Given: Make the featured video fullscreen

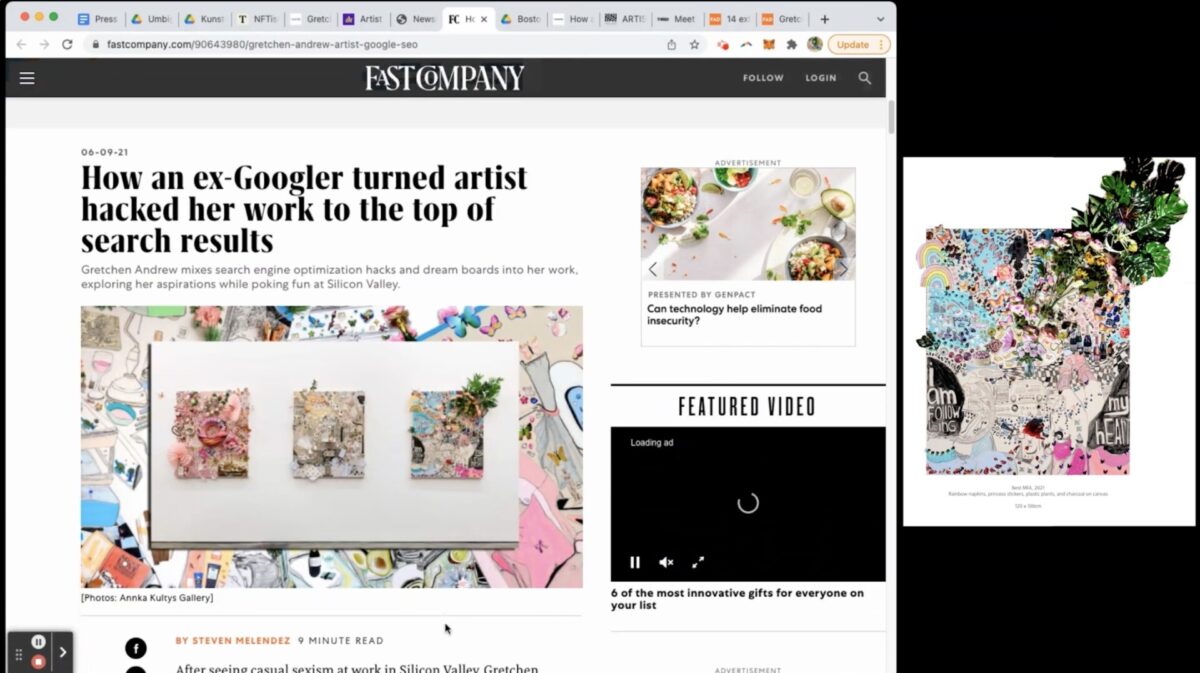Looking at the screenshot, I should pyautogui.click(x=698, y=562).
